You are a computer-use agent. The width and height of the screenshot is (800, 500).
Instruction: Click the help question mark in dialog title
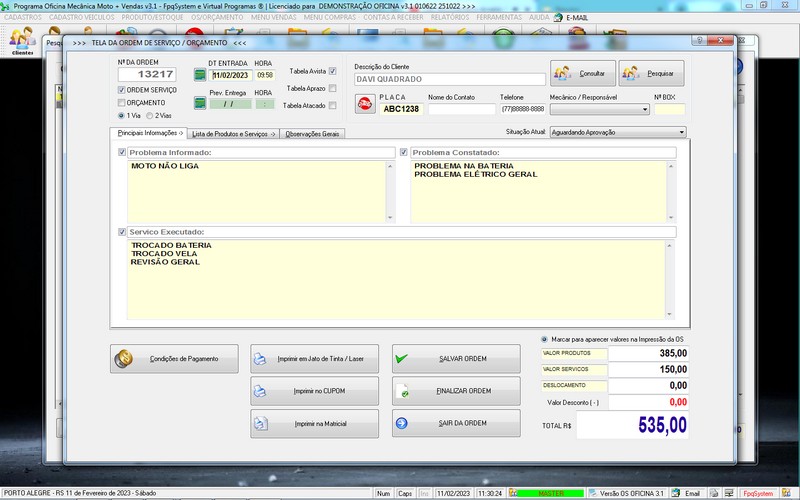tap(699, 40)
